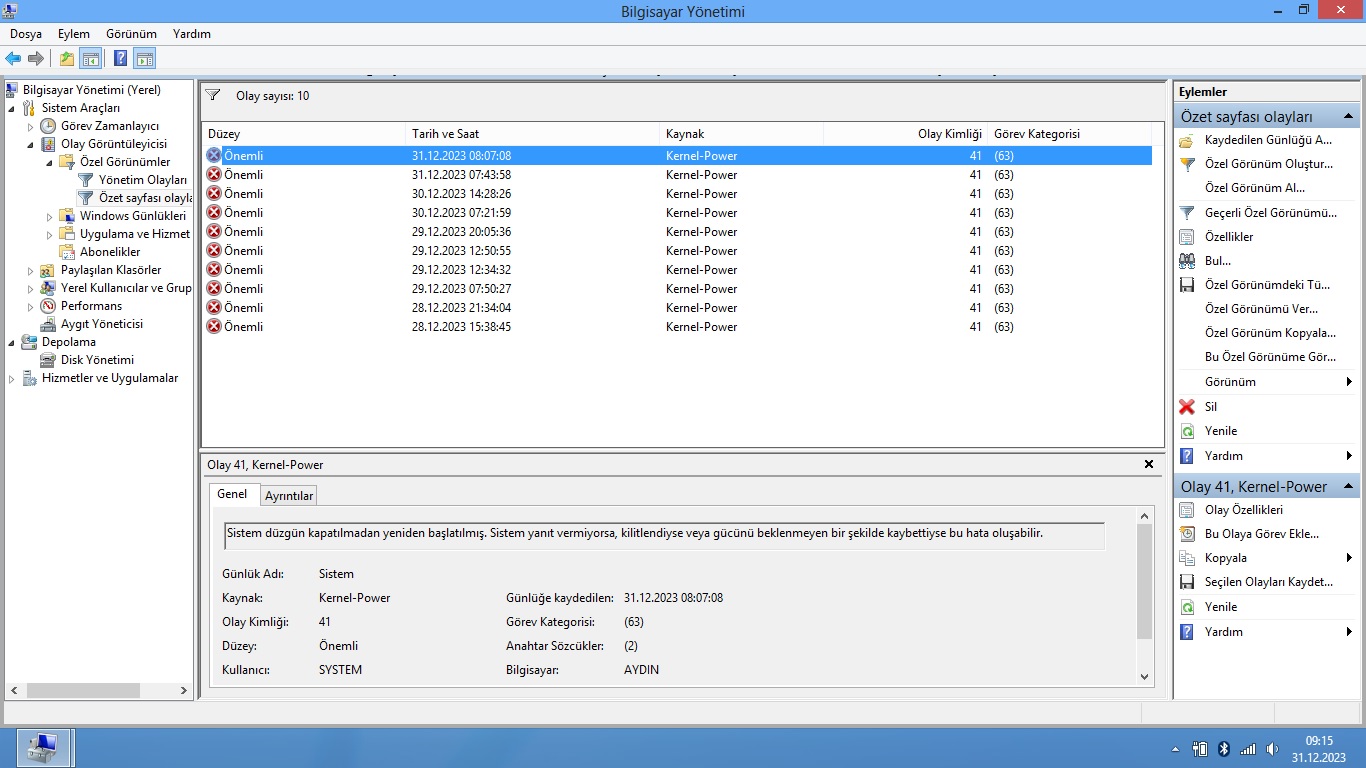Click Yenile under Özet sayfası olayları

(1268, 431)
